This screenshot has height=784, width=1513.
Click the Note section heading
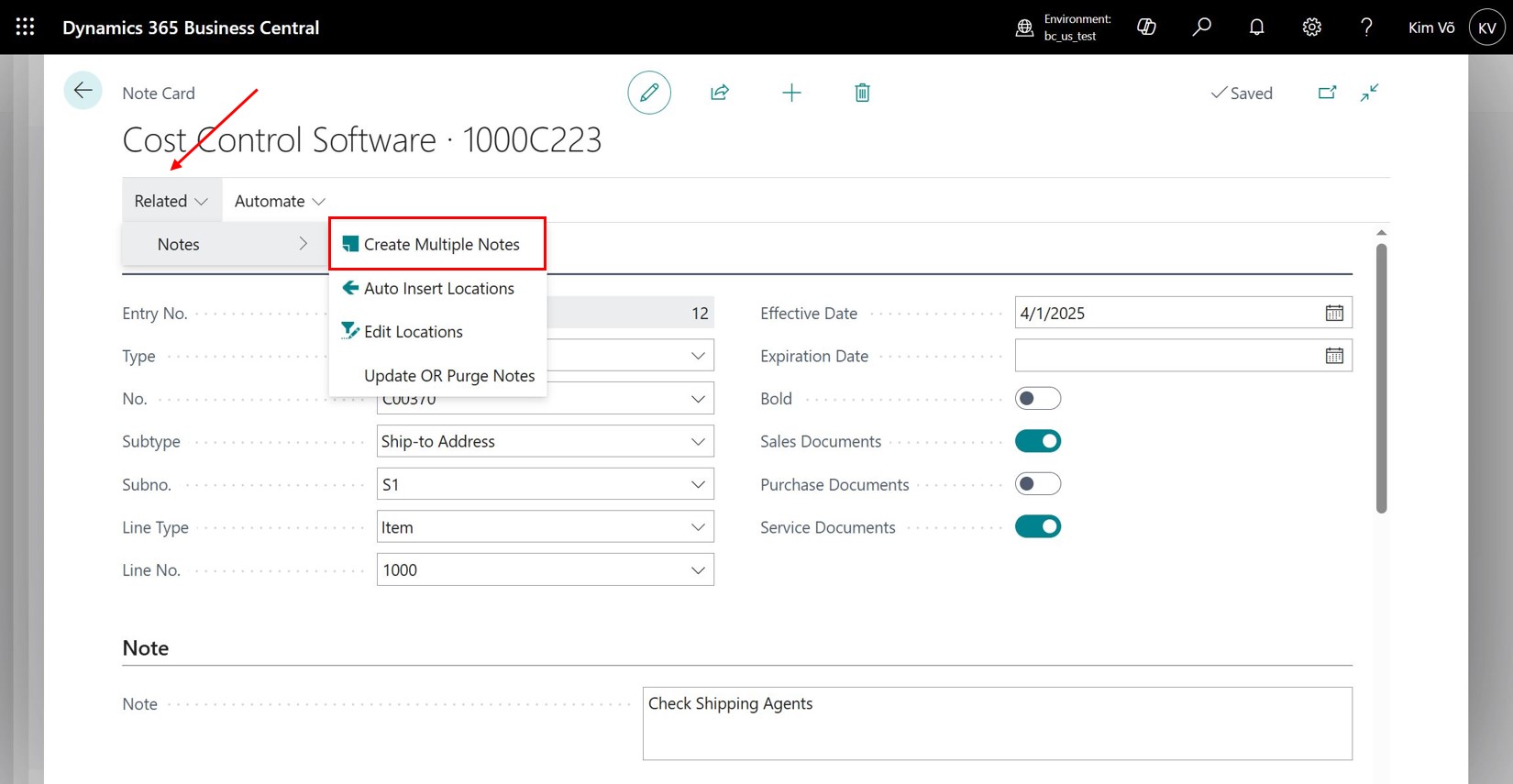[x=146, y=648]
